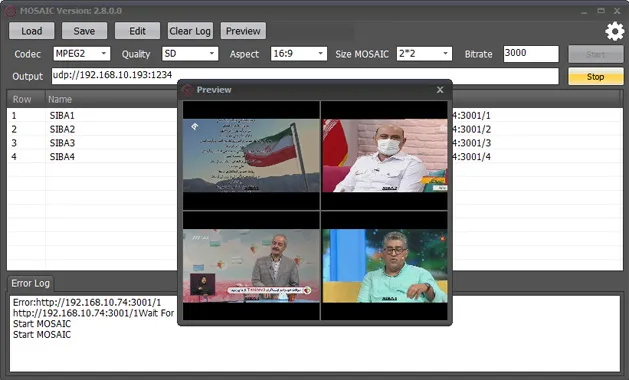The width and height of the screenshot is (629, 380).
Task: Expand the Codec MPEG2 dropdown
Action: [82, 54]
